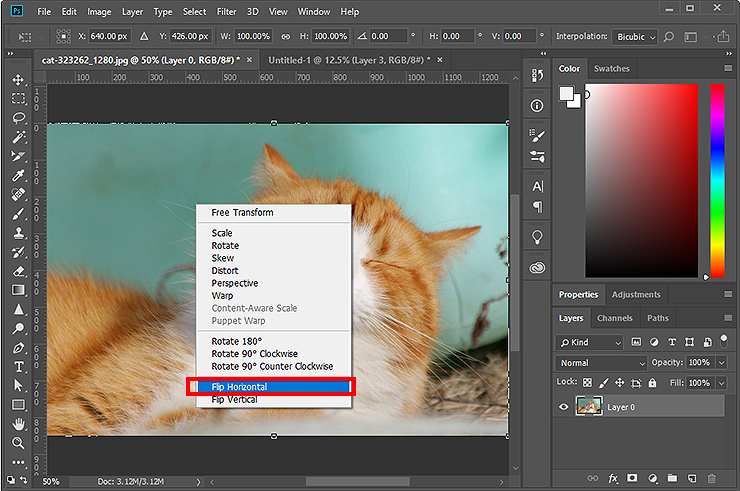Toggle relative positioning for reference point

pos(144,36)
